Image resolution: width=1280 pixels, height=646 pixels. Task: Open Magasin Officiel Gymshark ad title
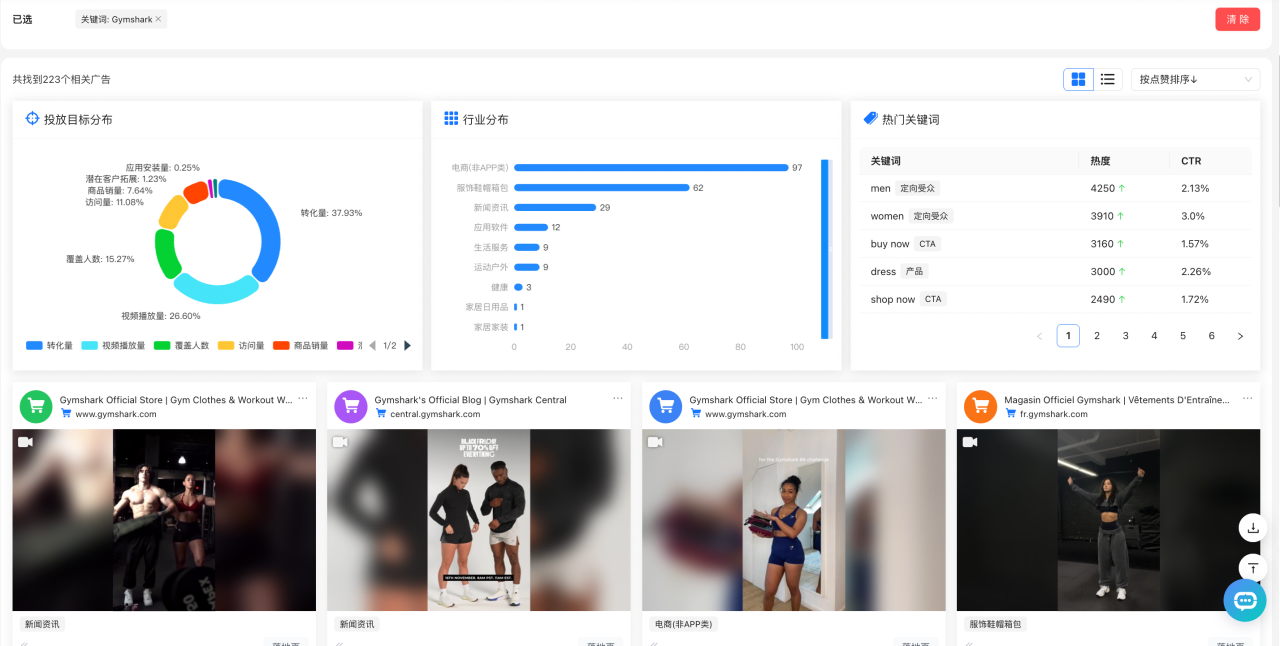1117,400
